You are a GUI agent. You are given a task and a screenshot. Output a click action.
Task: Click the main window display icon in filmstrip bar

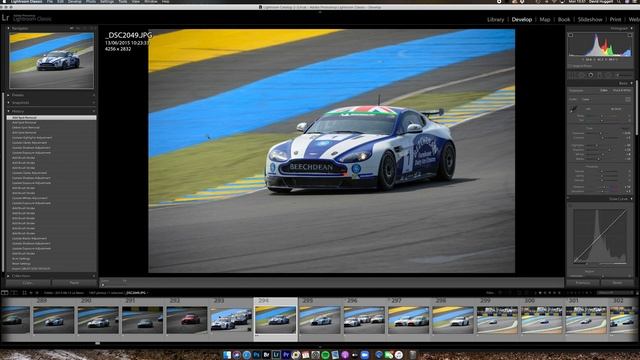coord(4,293)
